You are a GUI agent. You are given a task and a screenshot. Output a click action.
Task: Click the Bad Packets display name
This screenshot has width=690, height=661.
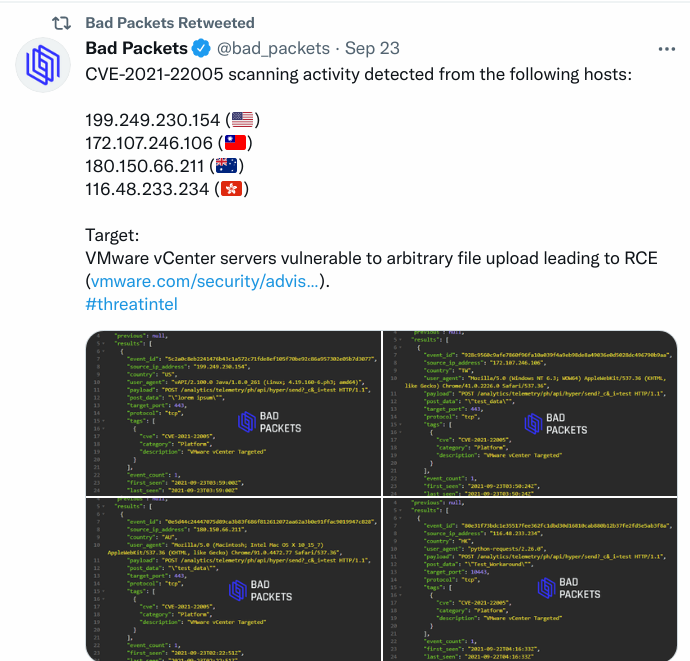point(136,48)
